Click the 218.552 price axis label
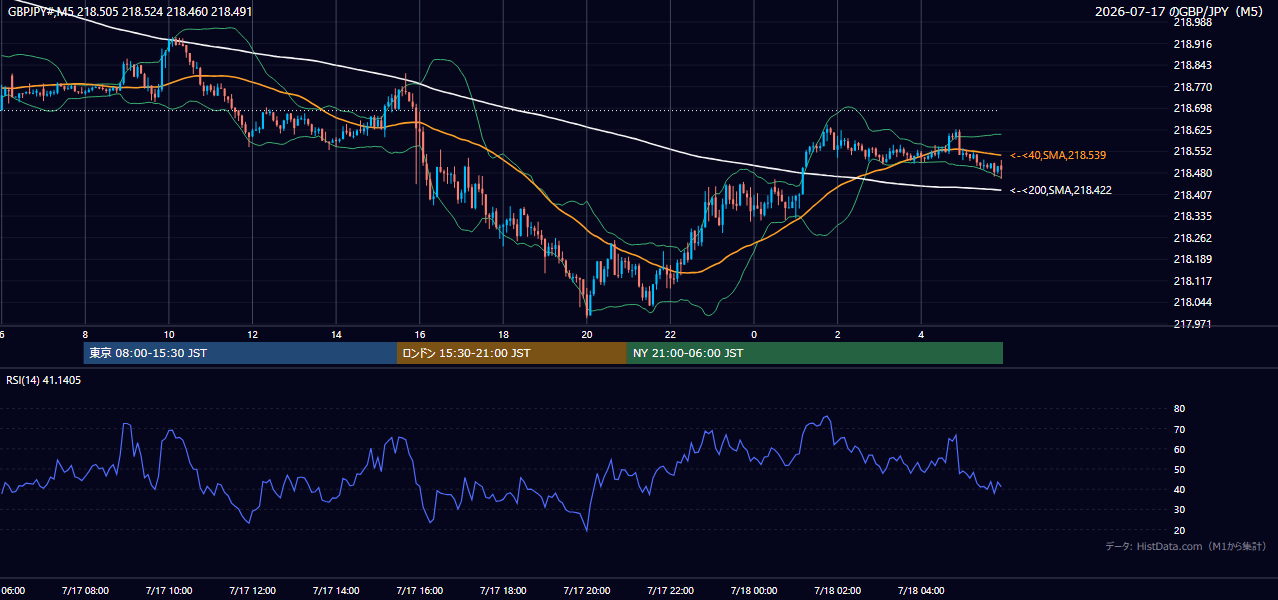The width and height of the screenshot is (1278, 600). pos(1192,152)
